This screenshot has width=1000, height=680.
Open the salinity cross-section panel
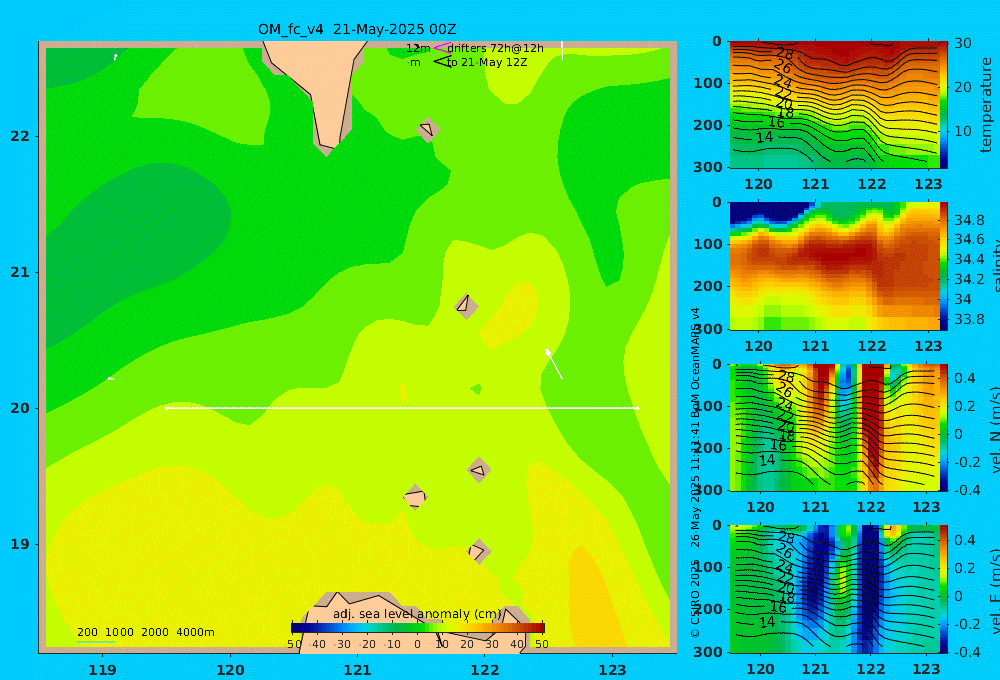[x=835, y=266]
